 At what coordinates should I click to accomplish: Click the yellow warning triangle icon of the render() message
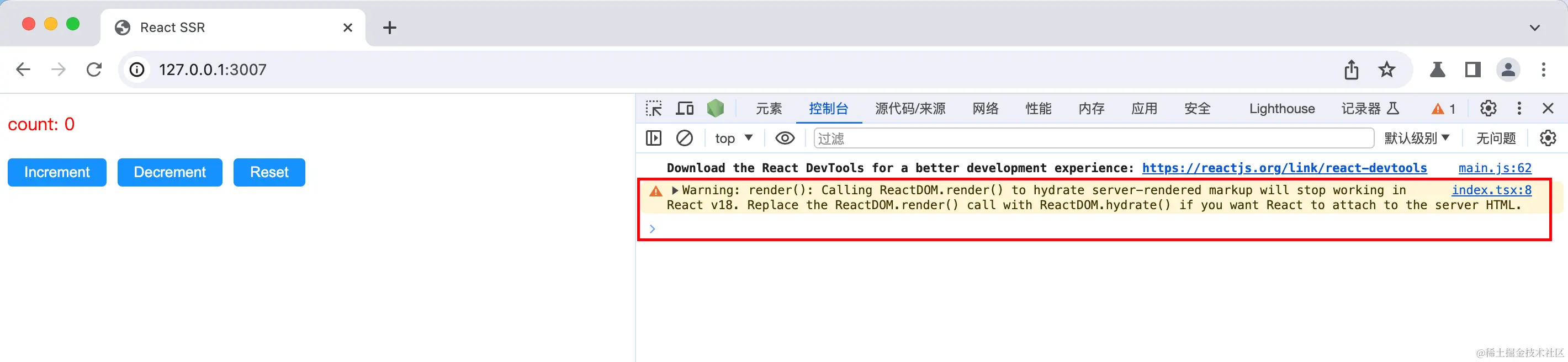(x=655, y=191)
